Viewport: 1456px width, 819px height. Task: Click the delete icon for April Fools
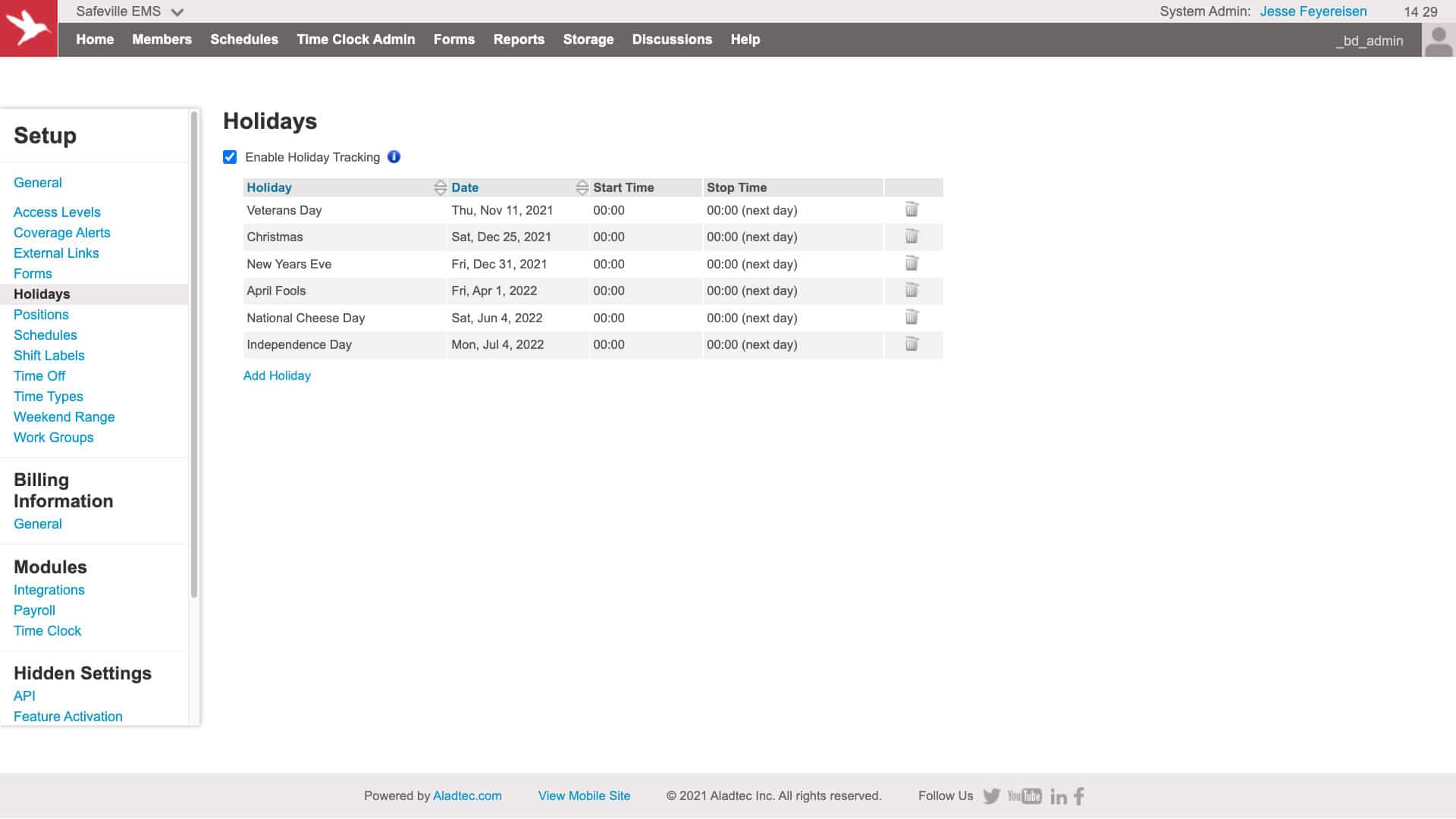coord(911,290)
